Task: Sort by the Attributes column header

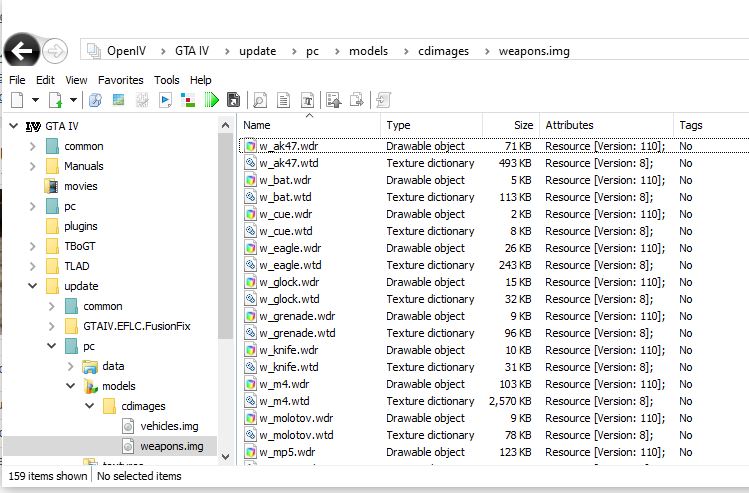Action: pyautogui.click(x=606, y=125)
